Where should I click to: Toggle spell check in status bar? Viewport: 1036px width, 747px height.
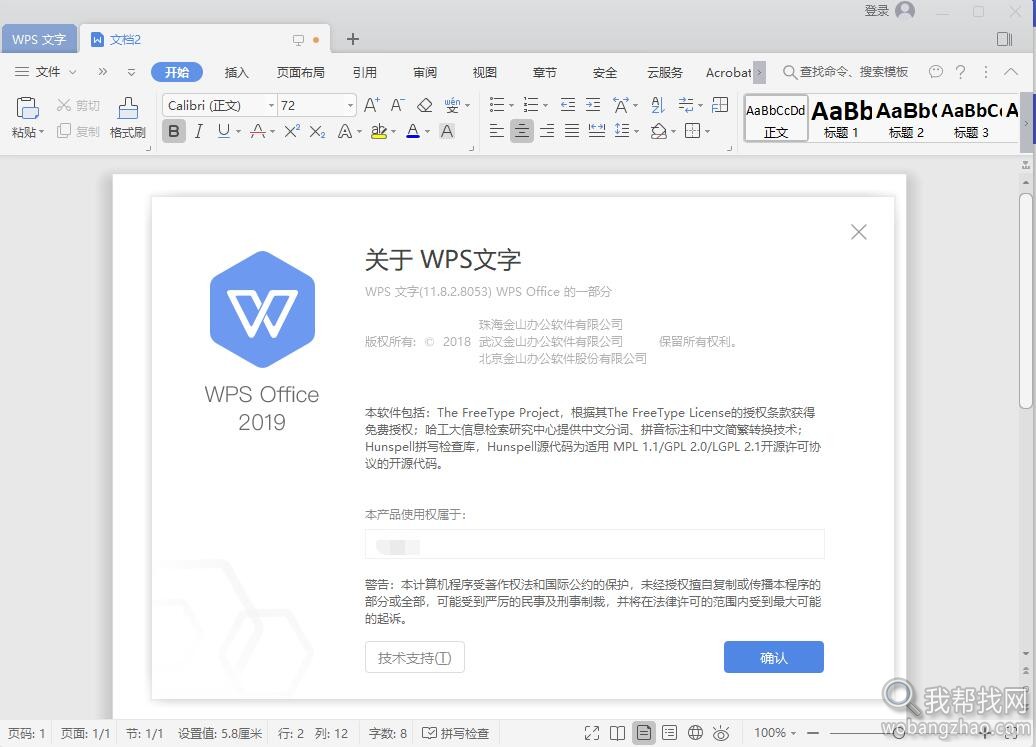455,733
